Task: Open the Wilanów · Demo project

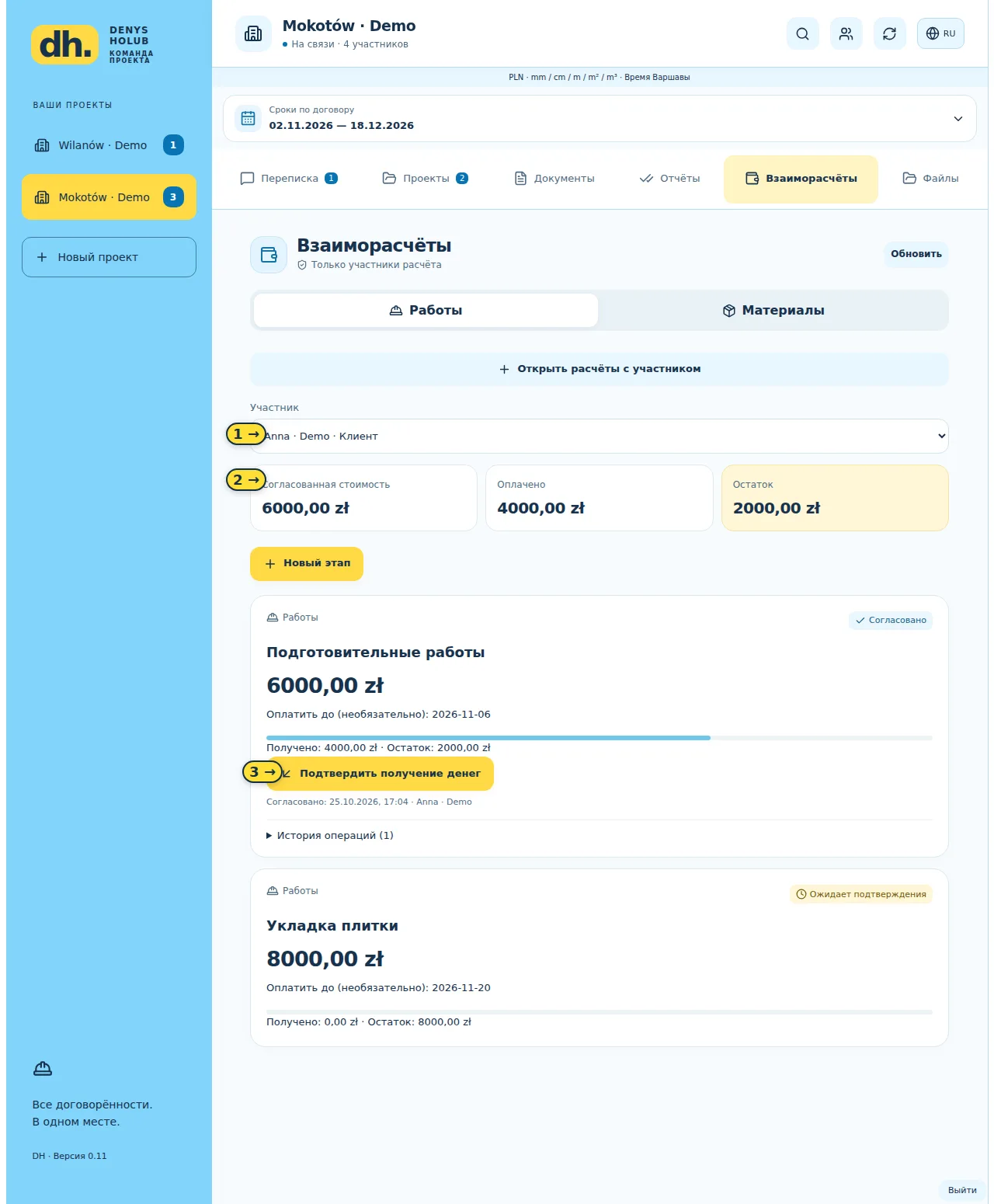Action: click(109, 145)
